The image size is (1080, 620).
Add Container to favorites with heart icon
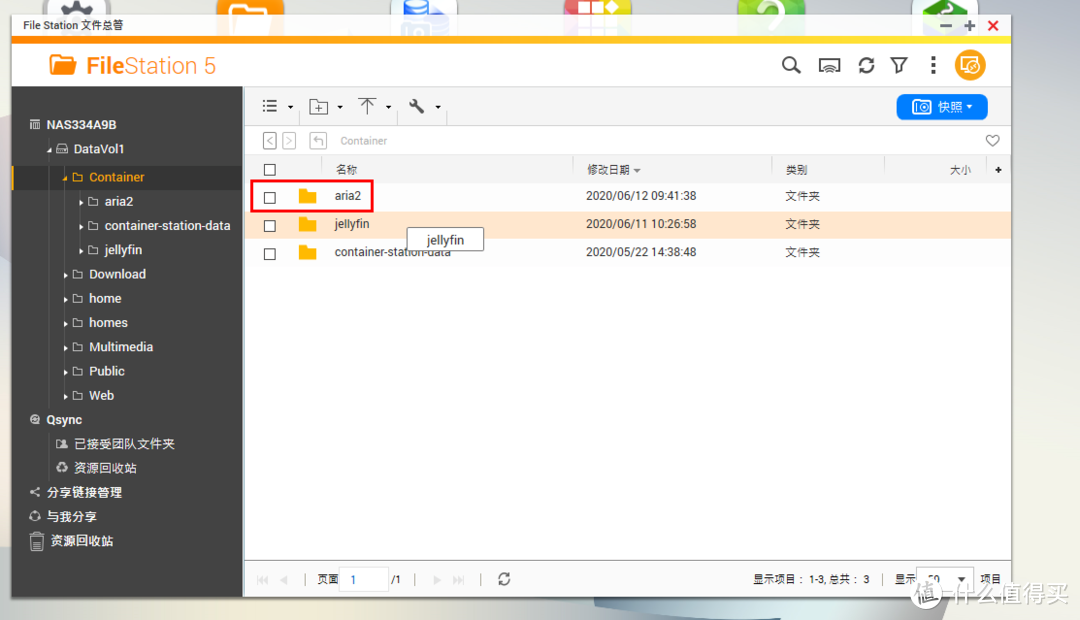pyautogui.click(x=993, y=141)
